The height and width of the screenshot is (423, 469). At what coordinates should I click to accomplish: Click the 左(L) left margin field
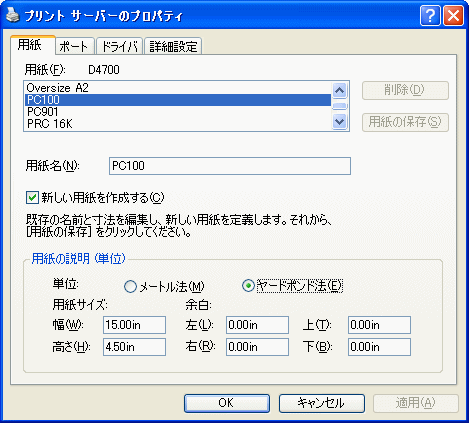pos(257,325)
